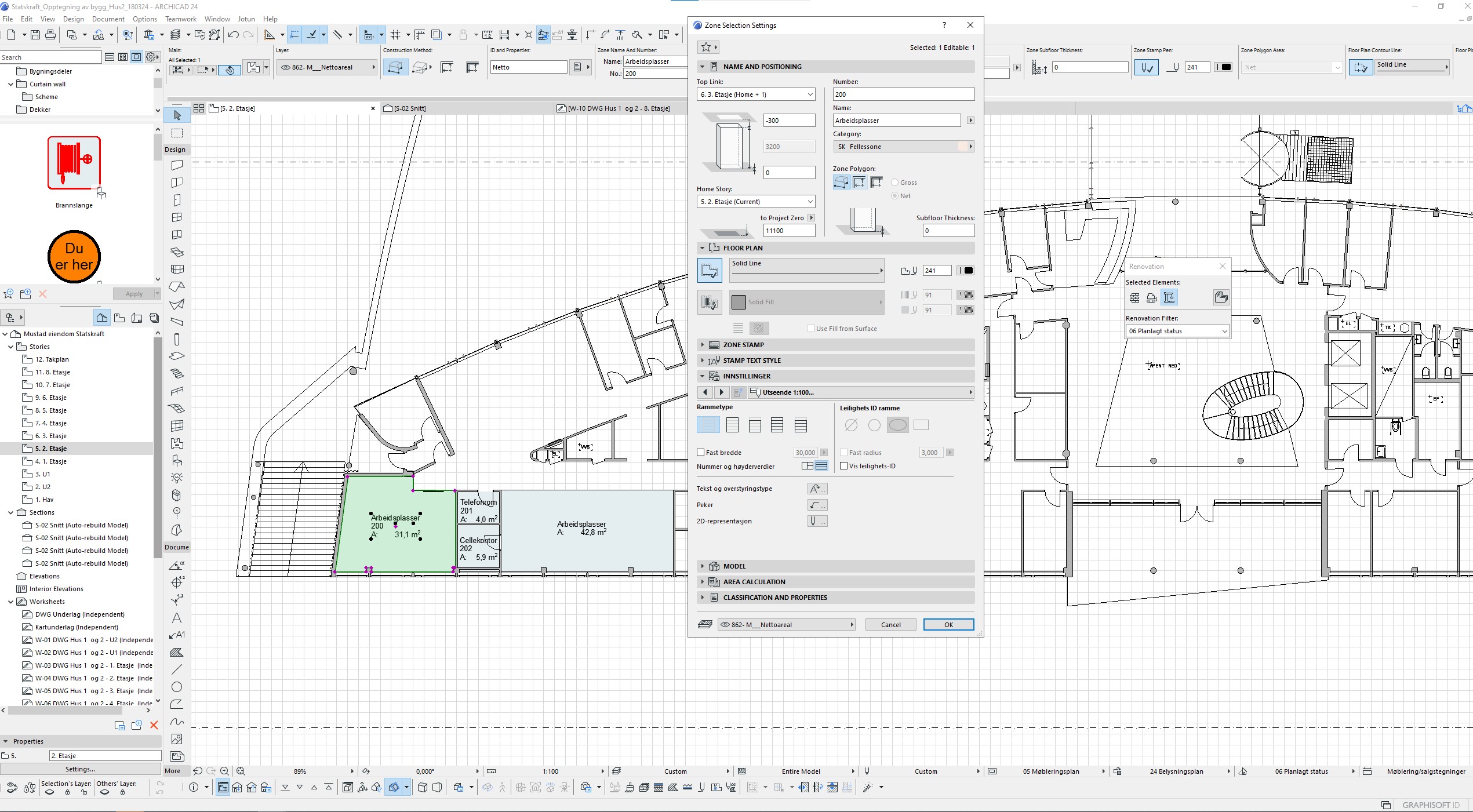Open the Renovation Filter dropdown
This screenshot has width=1473, height=812.
pos(1177,331)
